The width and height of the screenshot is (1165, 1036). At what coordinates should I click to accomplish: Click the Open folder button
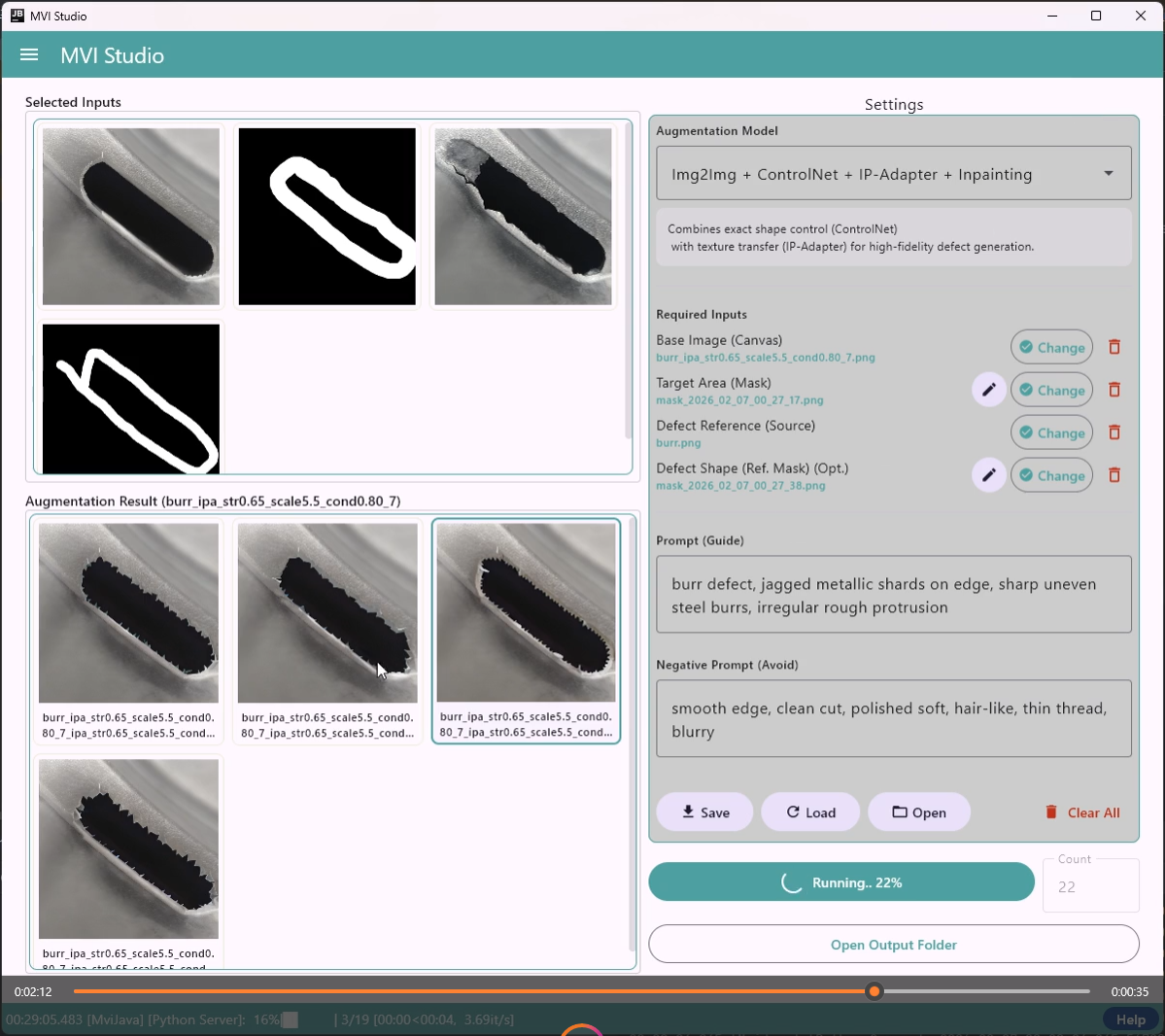coord(919,812)
